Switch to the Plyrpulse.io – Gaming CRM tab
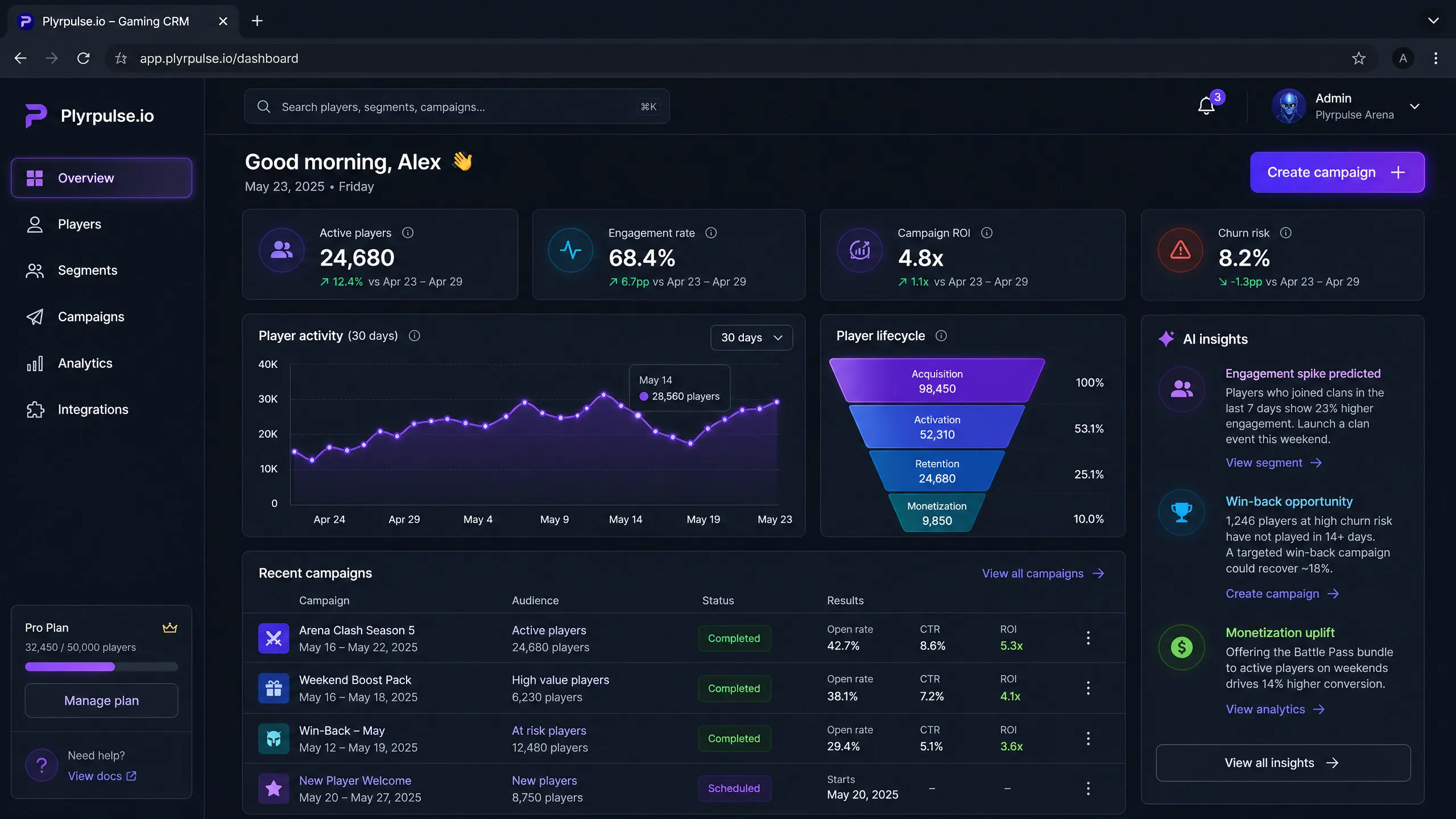Screen dimensions: 1456x819 [123, 22]
